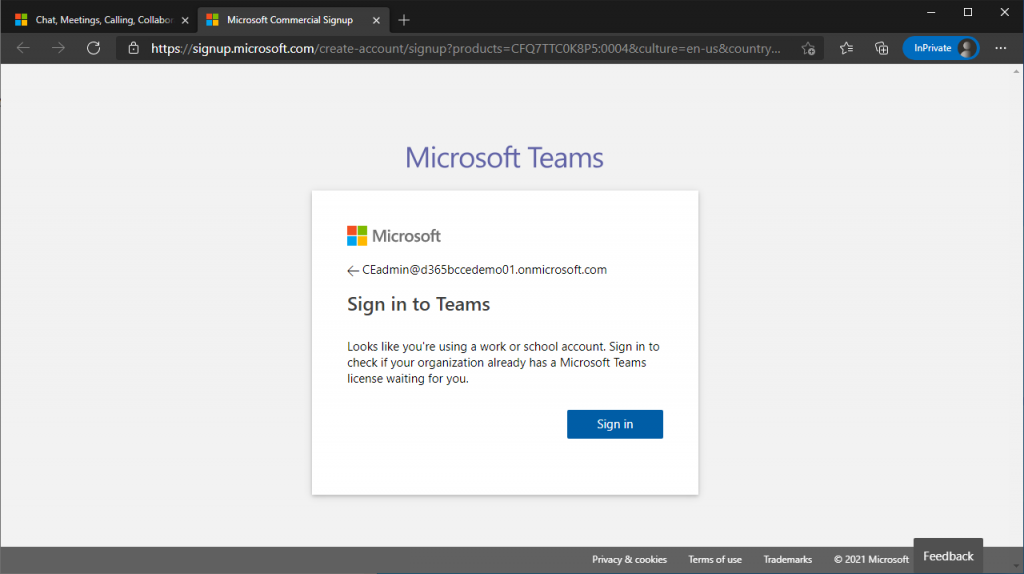
Task: Close the Chat, Meetings, Calling tab
Action: 185,20
